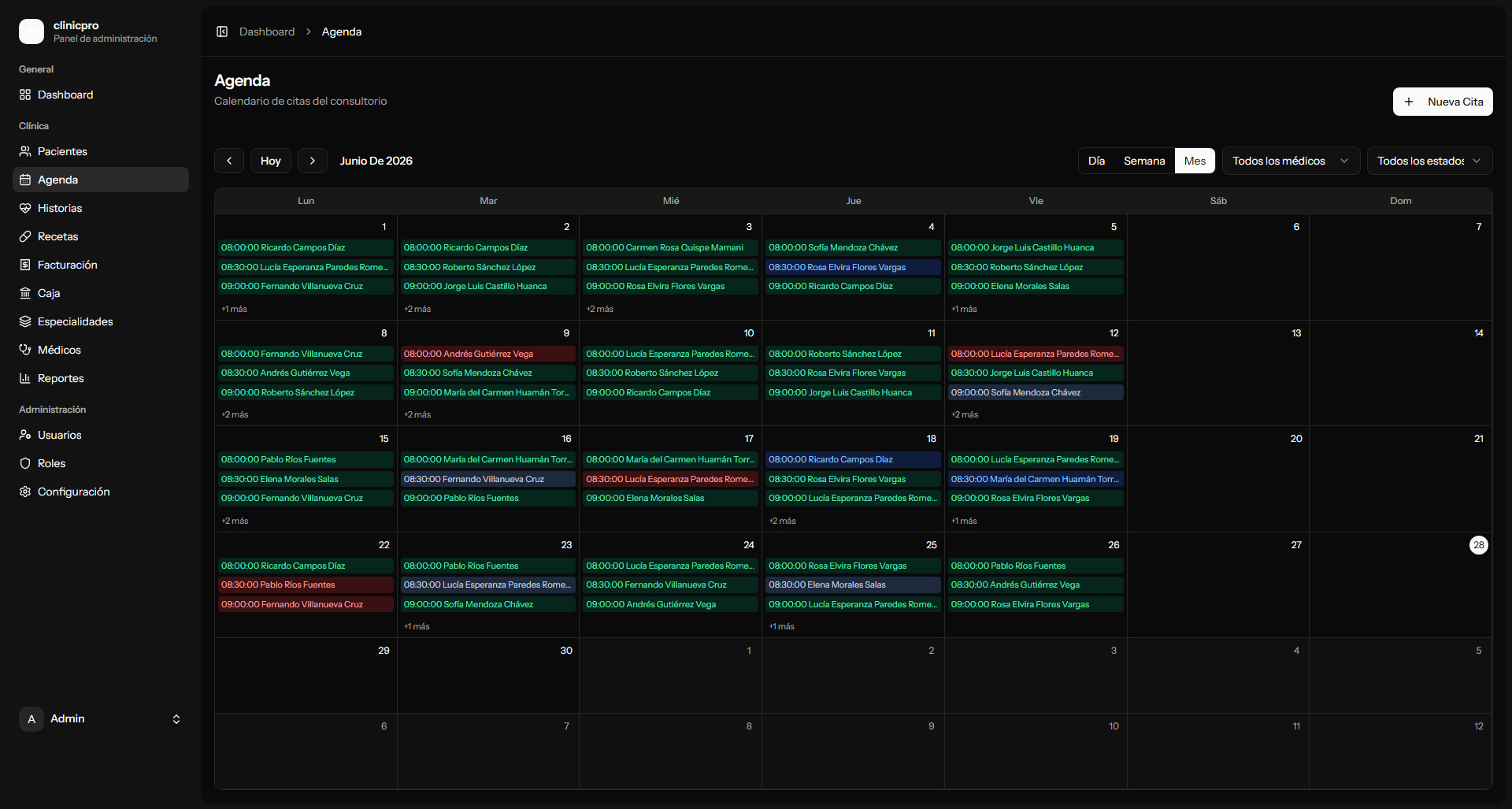This screenshot has height=809, width=1512.
Task: Select the Mes view toggle
Action: coord(1195,161)
